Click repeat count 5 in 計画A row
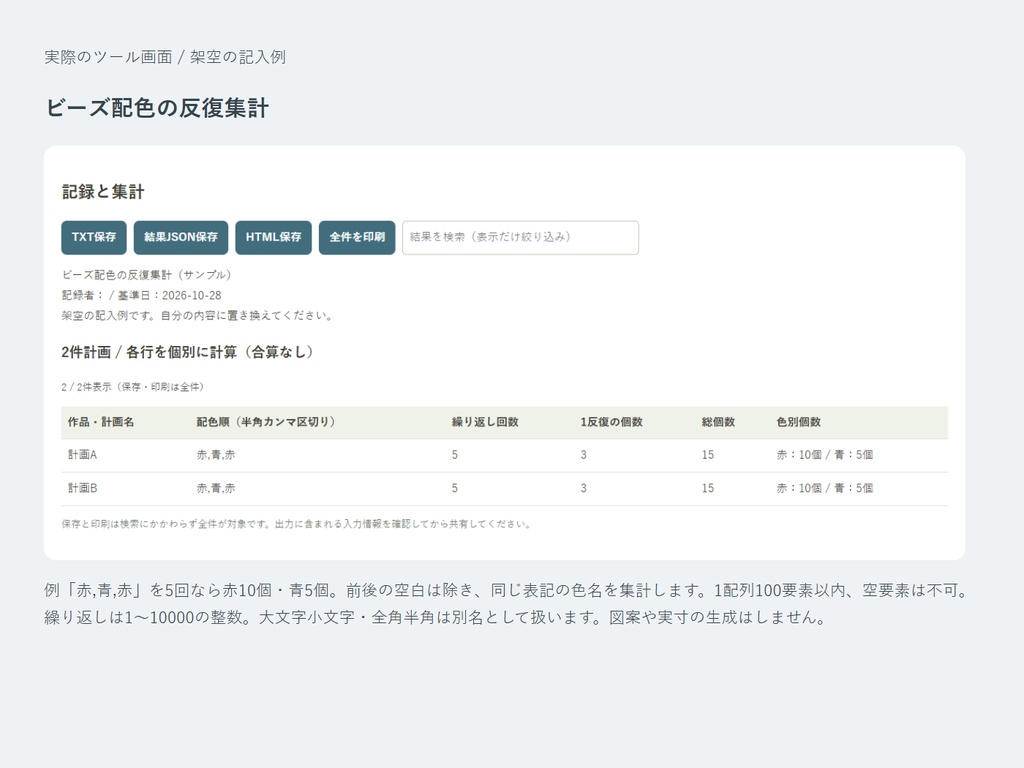 click(455, 455)
